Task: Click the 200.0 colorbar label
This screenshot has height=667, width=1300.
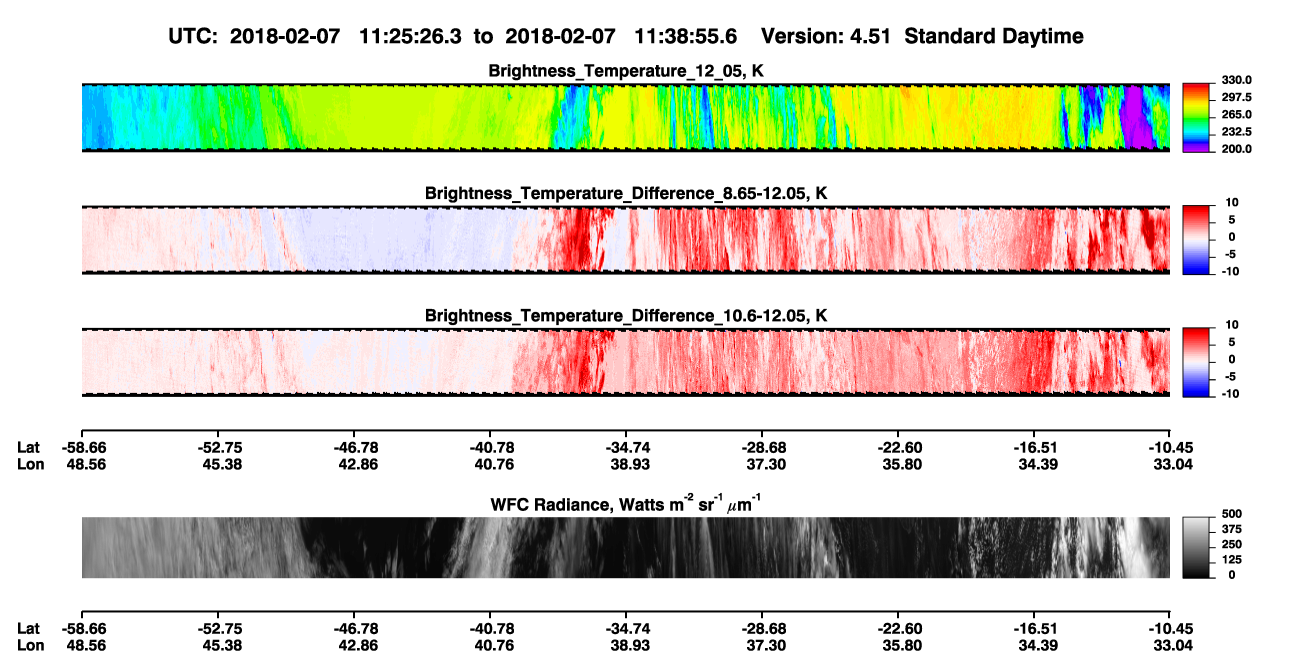Action: click(x=1236, y=148)
